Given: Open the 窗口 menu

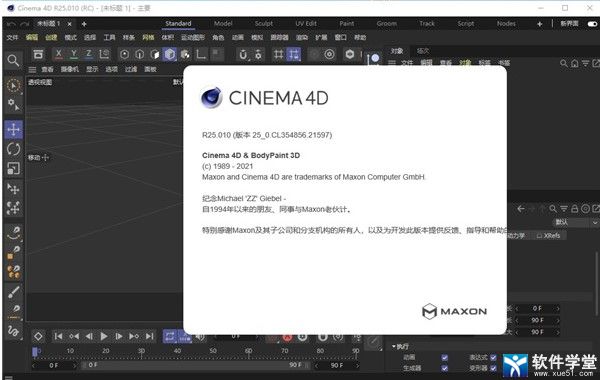Looking at the screenshot, I should 341,37.
